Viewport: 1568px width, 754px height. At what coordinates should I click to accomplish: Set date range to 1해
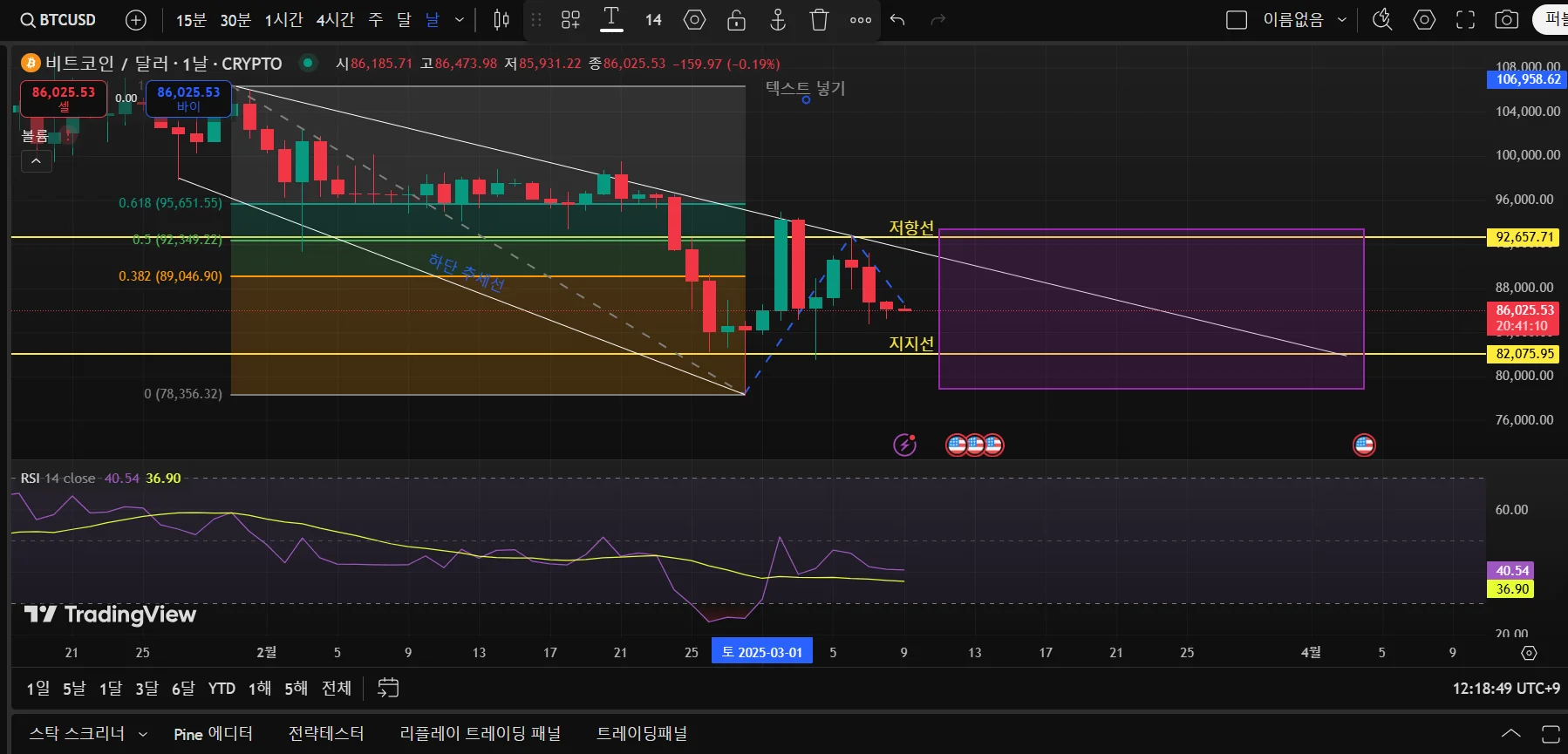coord(260,689)
